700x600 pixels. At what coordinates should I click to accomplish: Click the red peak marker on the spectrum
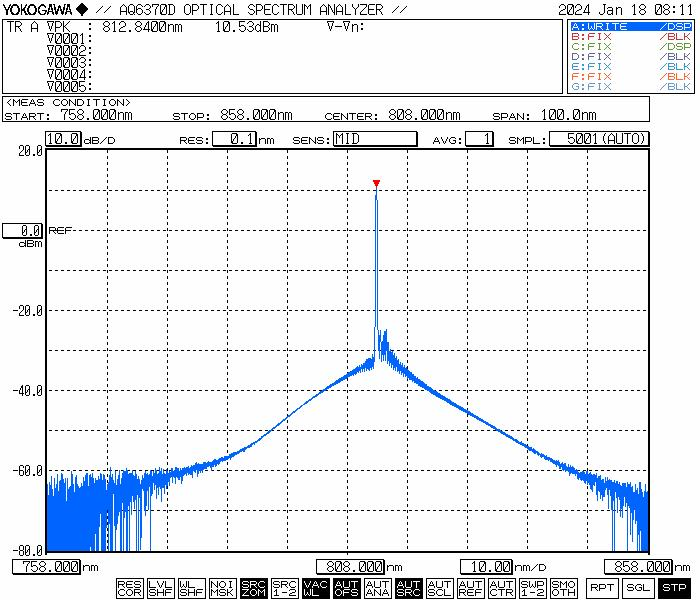(376, 183)
